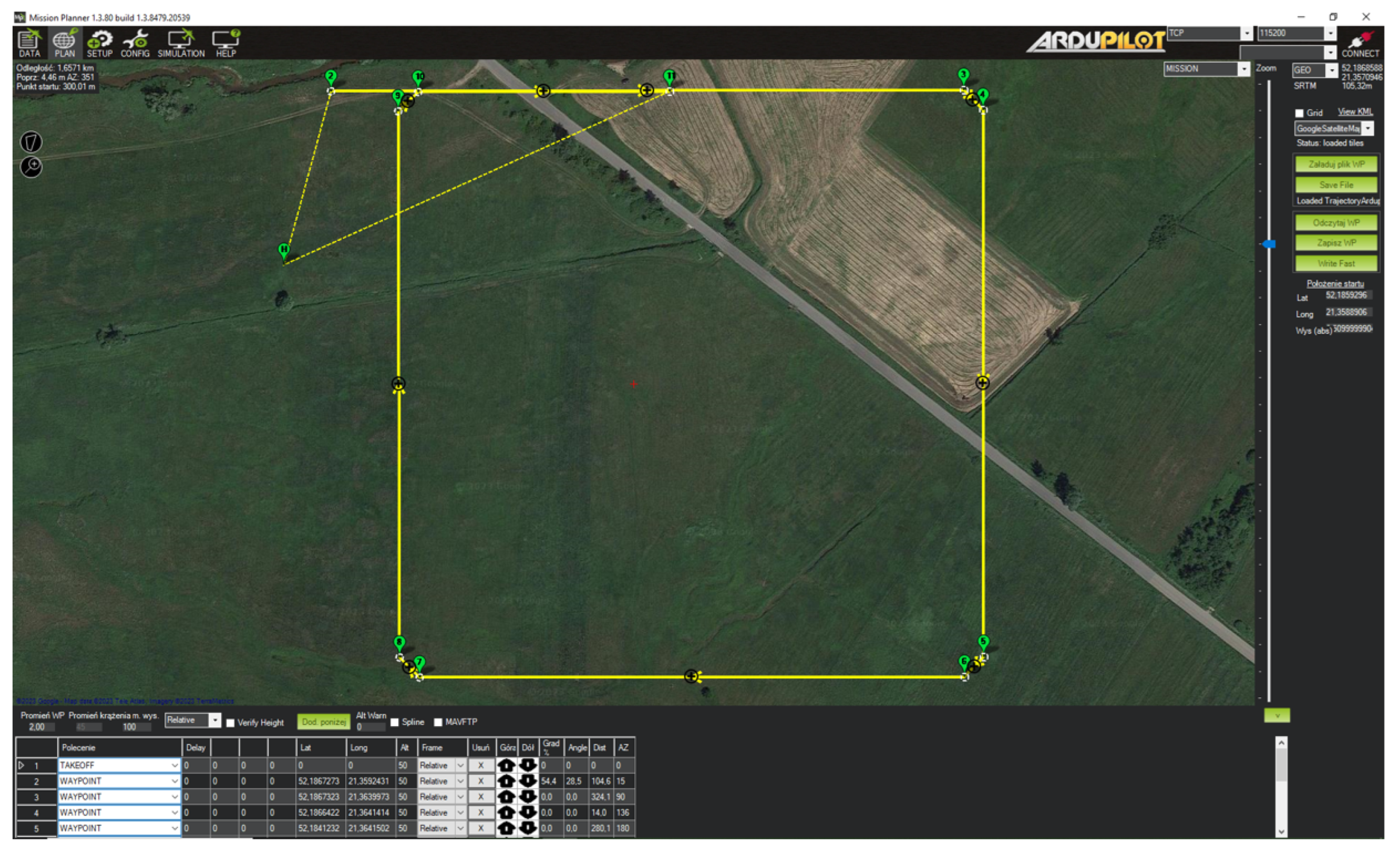Screen dimensions: 1400x855
Task: Click the blue map zoom slider handle
Action: [1269, 244]
